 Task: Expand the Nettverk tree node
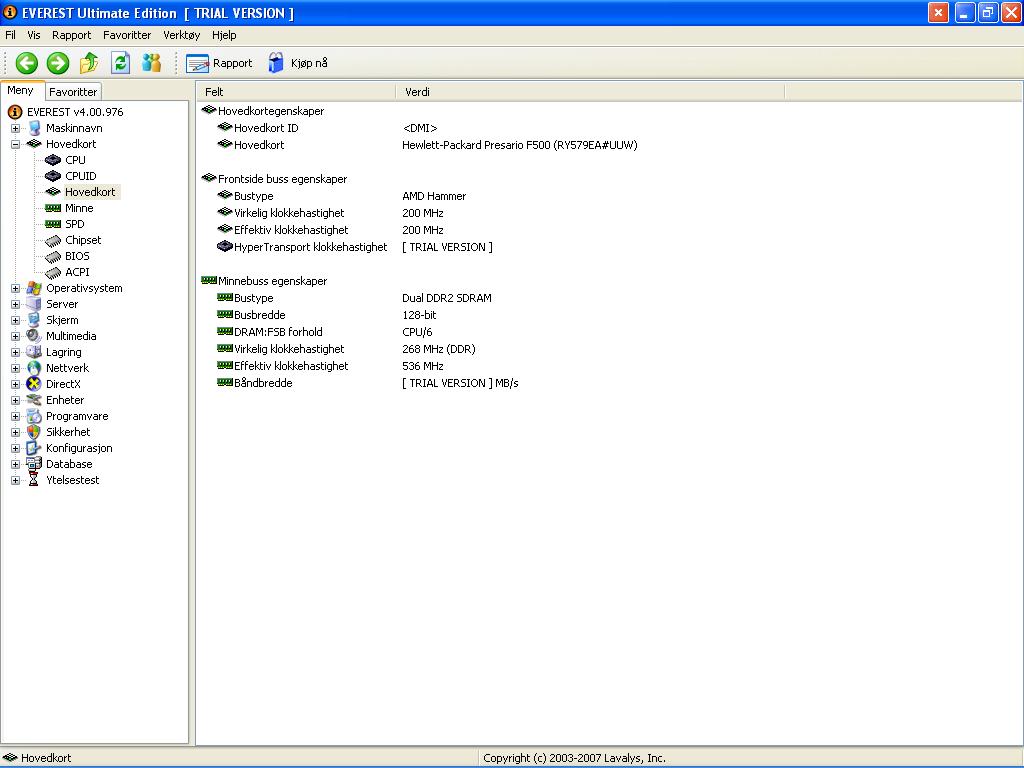tap(15, 368)
